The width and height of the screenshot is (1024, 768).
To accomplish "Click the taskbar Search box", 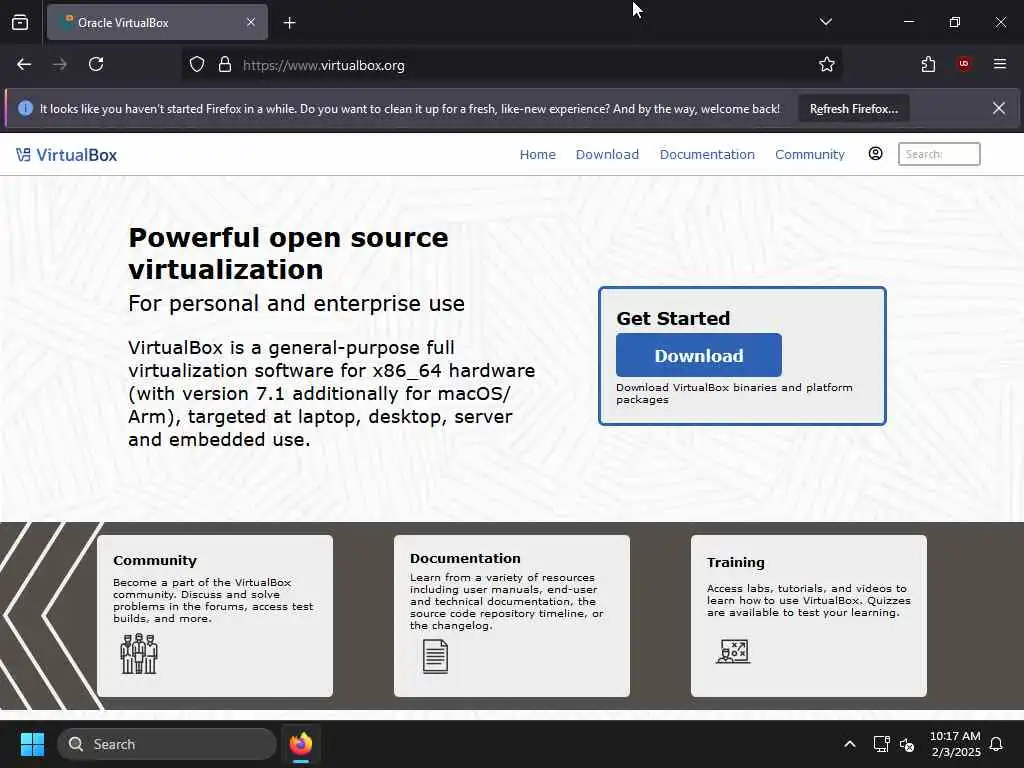I will 167,744.
